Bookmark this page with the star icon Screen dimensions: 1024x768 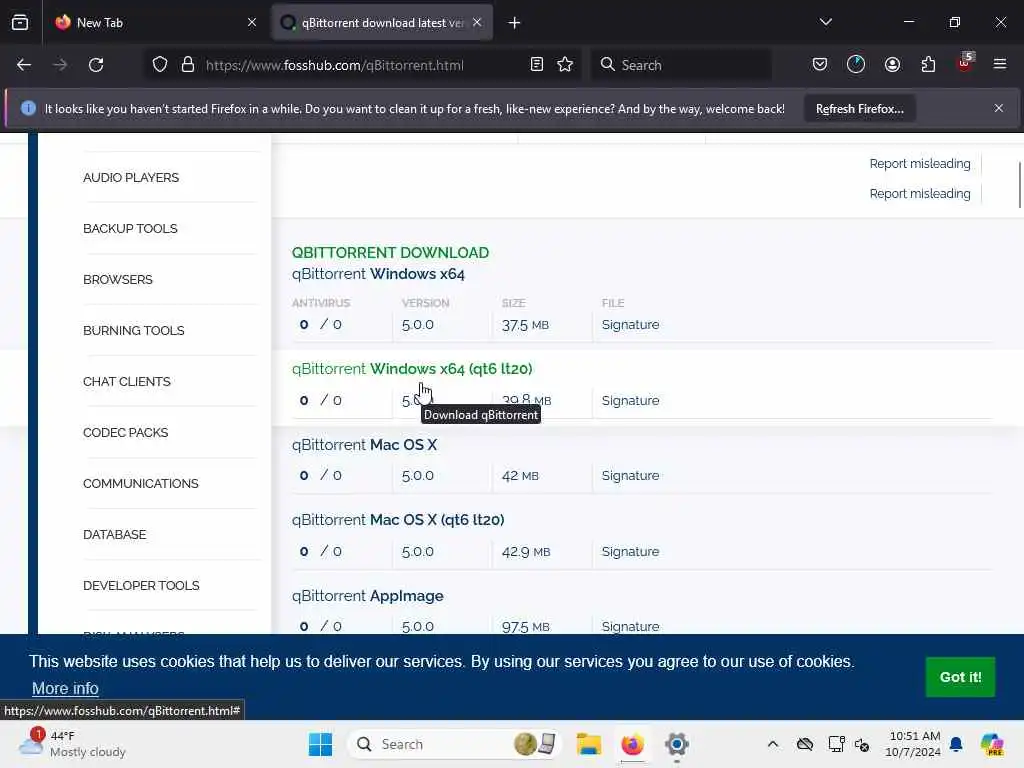click(565, 65)
